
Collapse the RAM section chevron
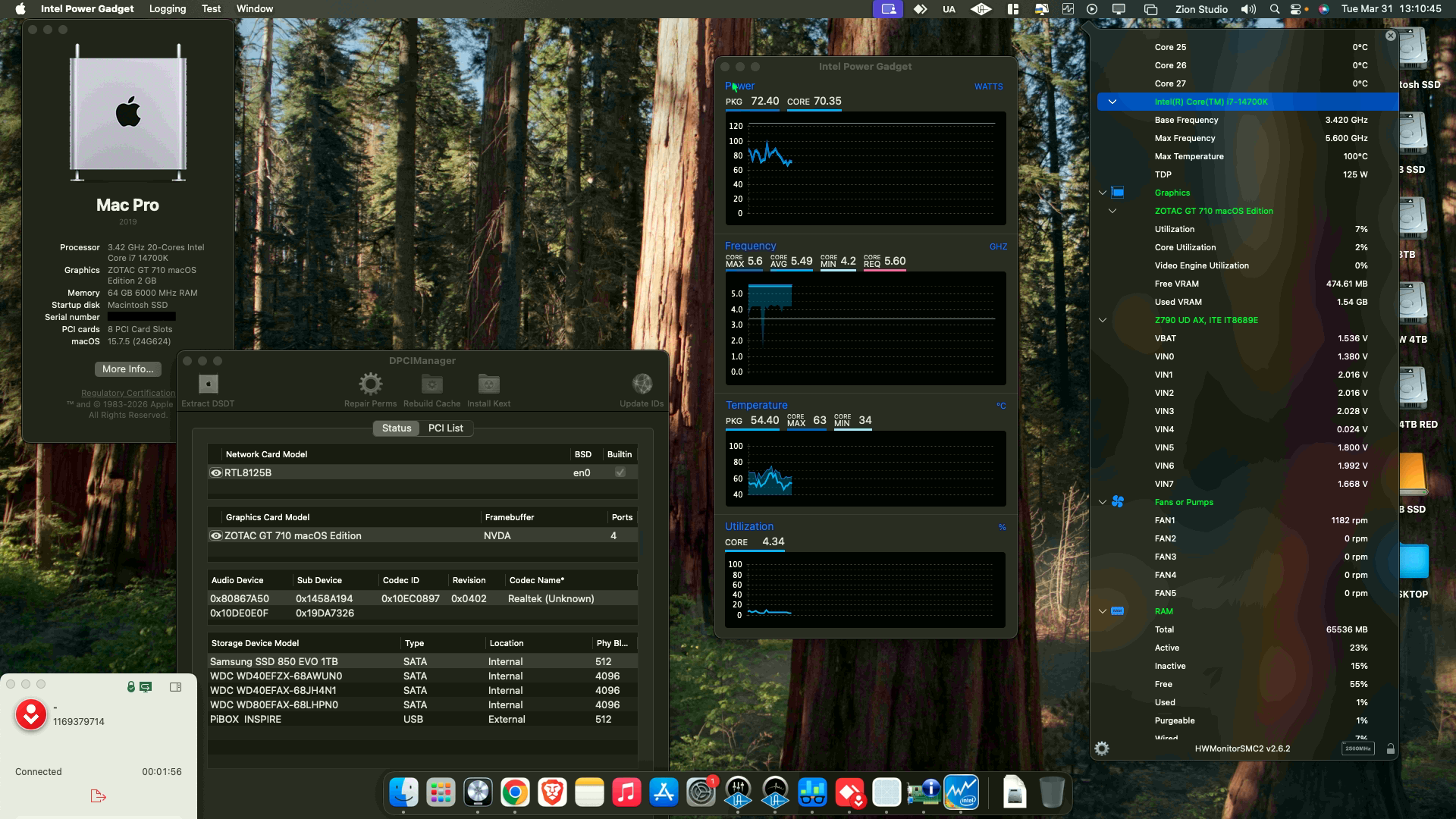pyautogui.click(x=1103, y=611)
